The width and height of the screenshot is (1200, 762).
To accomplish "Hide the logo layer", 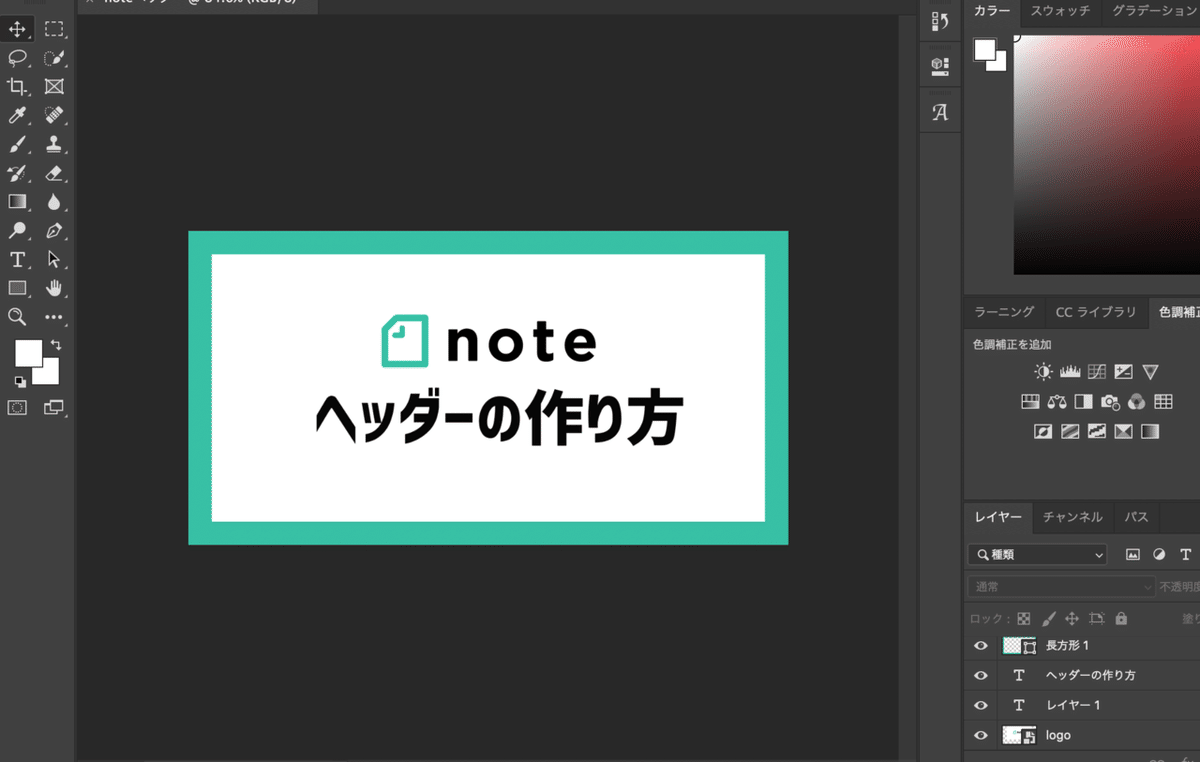I will (x=981, y=736).
